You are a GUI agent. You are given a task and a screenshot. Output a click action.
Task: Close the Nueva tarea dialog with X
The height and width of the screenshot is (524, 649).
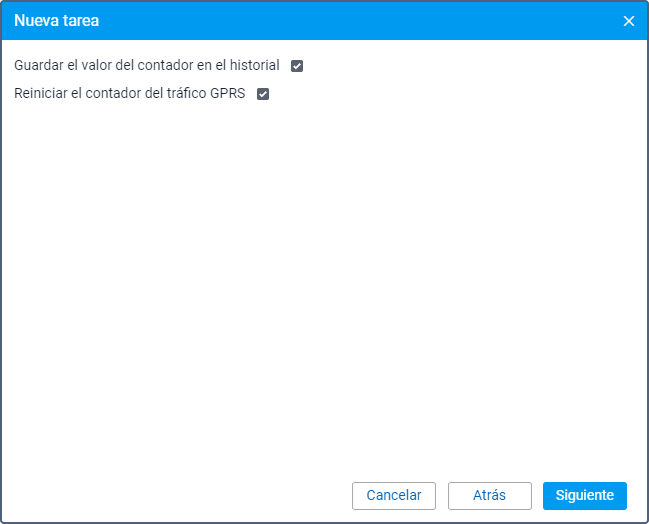click(629, 21)
